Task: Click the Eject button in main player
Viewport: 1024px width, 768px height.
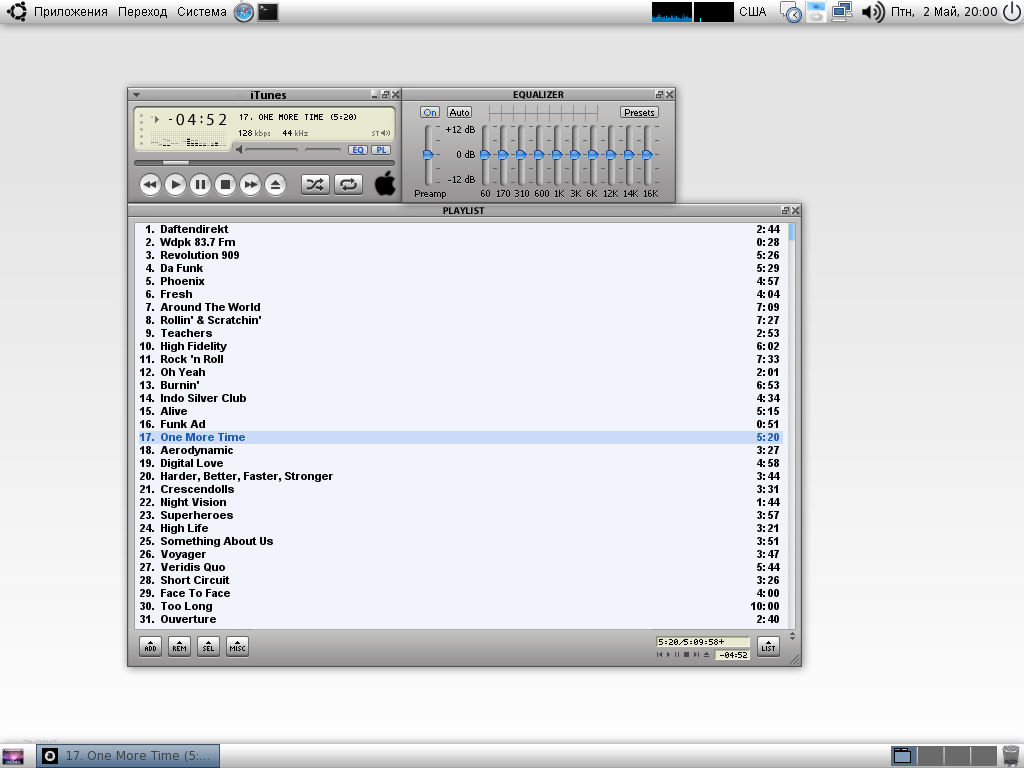Action: pos(276,185)
